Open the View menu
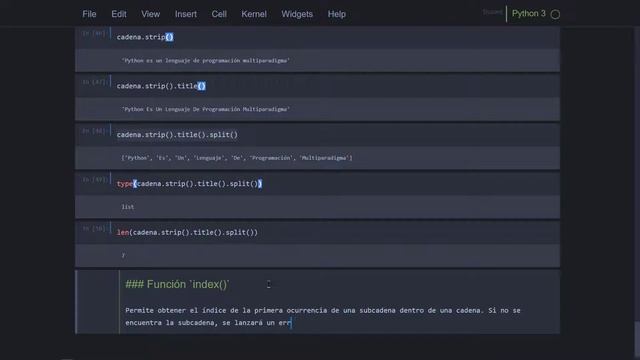640x360 pixels. point(151,14)
